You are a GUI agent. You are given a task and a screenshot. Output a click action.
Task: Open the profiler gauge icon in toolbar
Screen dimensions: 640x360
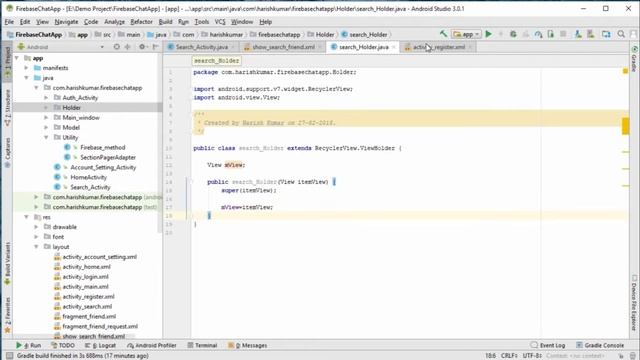[538, 34]
